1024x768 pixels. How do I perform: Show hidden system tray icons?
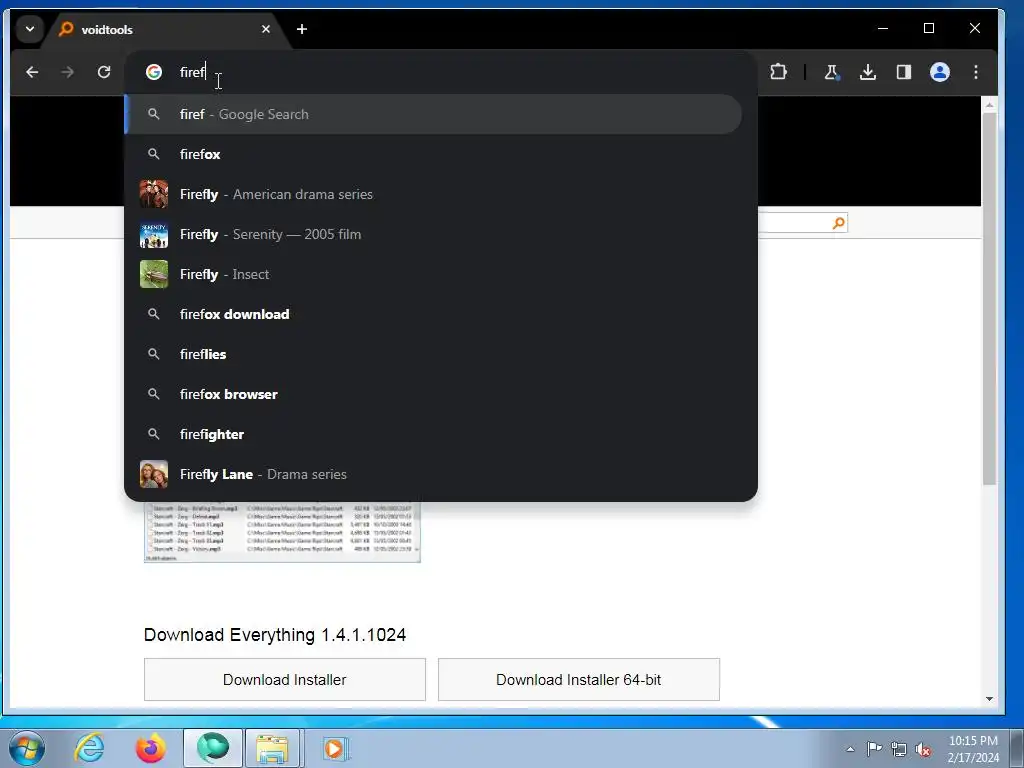click(x=850, y=749)
